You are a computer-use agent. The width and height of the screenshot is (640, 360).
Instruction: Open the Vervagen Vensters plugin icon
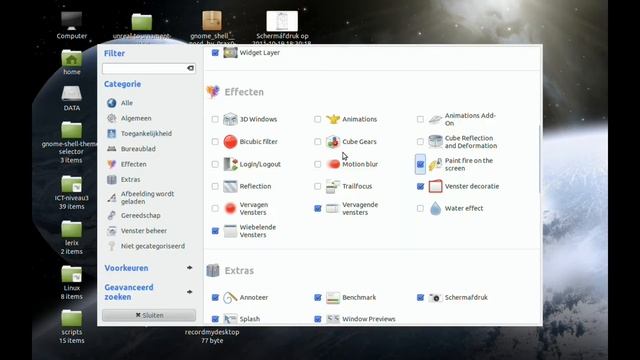(230, 209)
